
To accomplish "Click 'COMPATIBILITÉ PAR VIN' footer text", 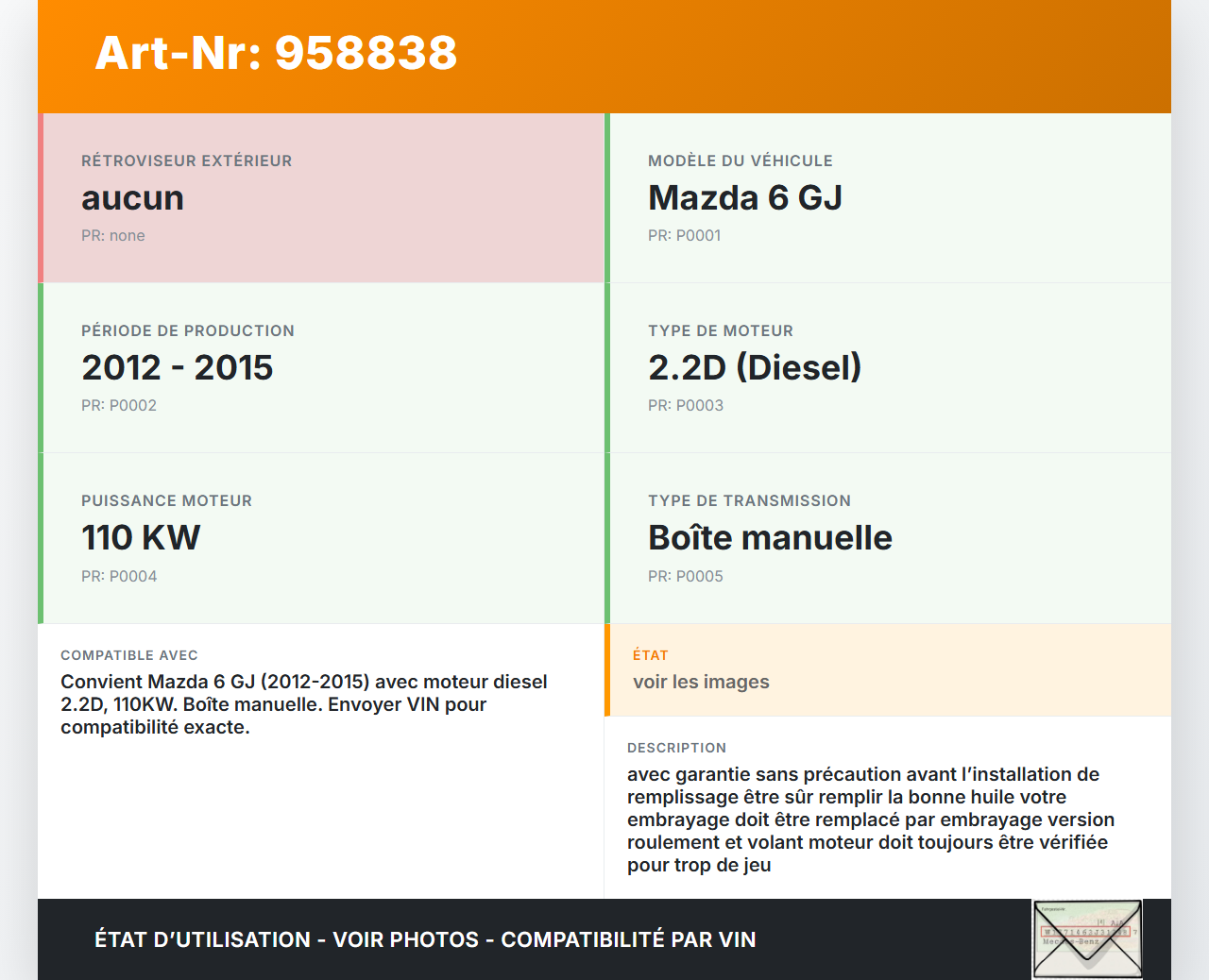I will point(630,940).
